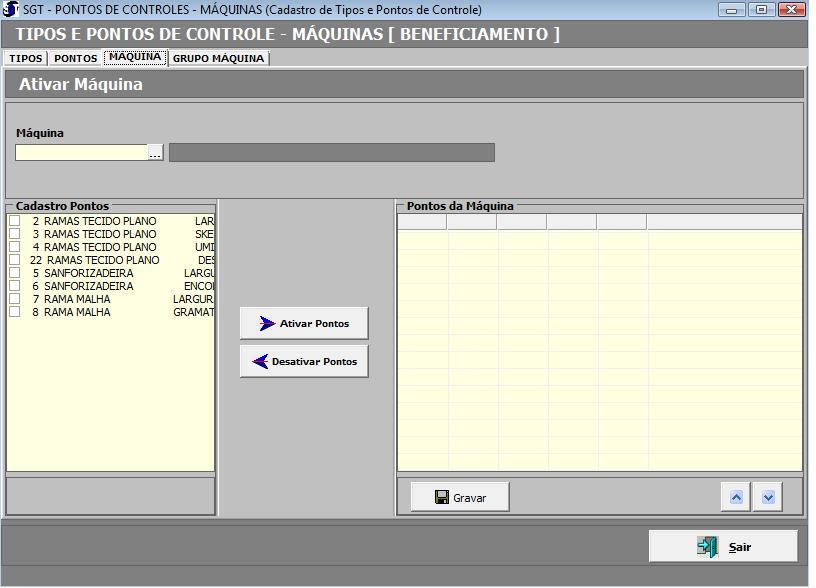Click Gravar floppy disk save button
The image size is (816, 588).
tap(460, 497)
